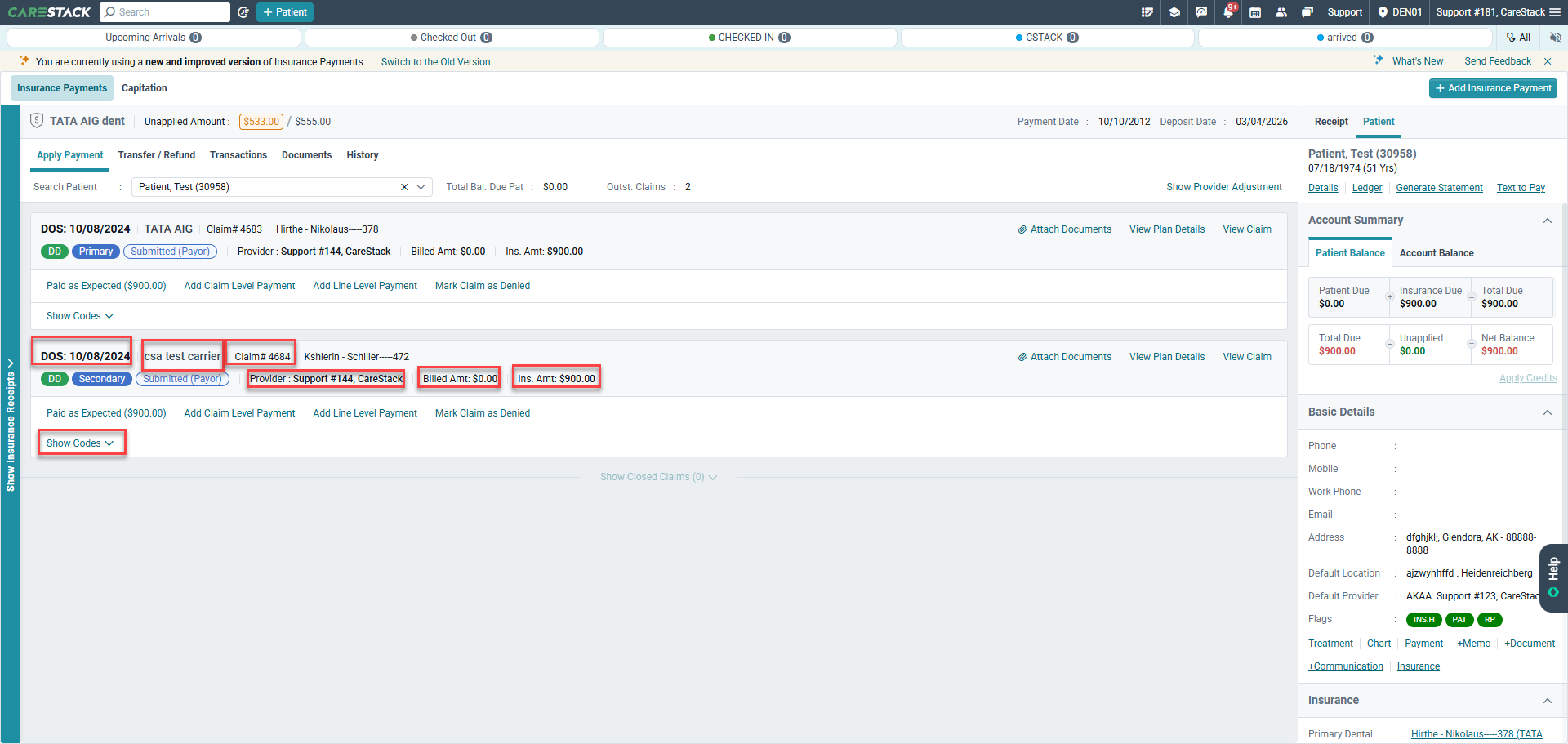Image resolution: width=1568 pixels, height=744 pixels.
Task: Click Paid as Expected for Claim# 4683
Action: tap(106, 286)
